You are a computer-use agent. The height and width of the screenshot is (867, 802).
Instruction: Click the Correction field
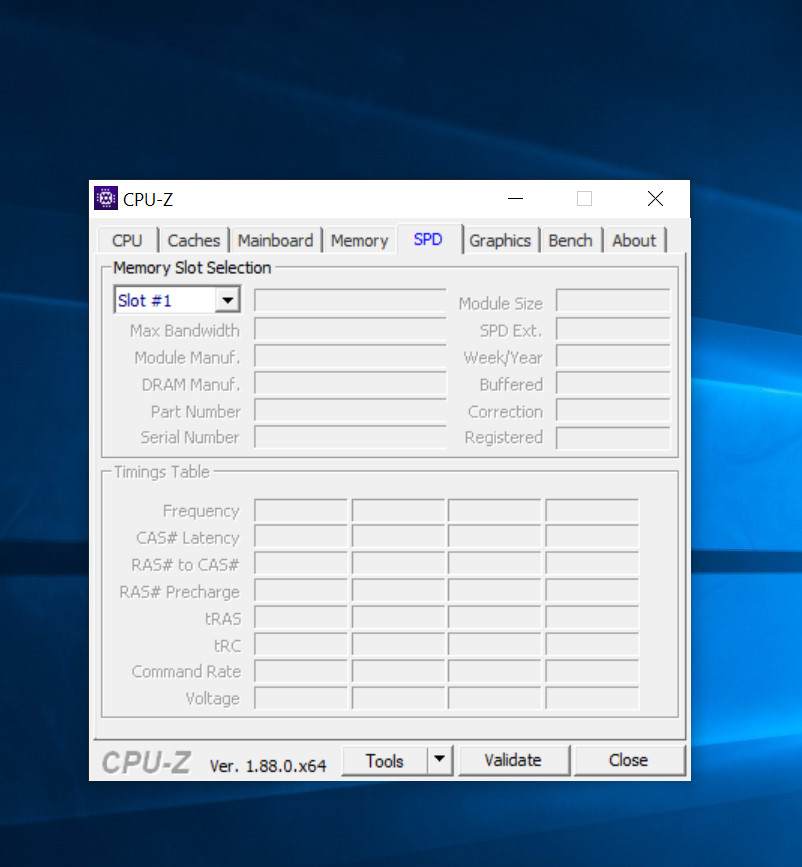tap(613, 410)
